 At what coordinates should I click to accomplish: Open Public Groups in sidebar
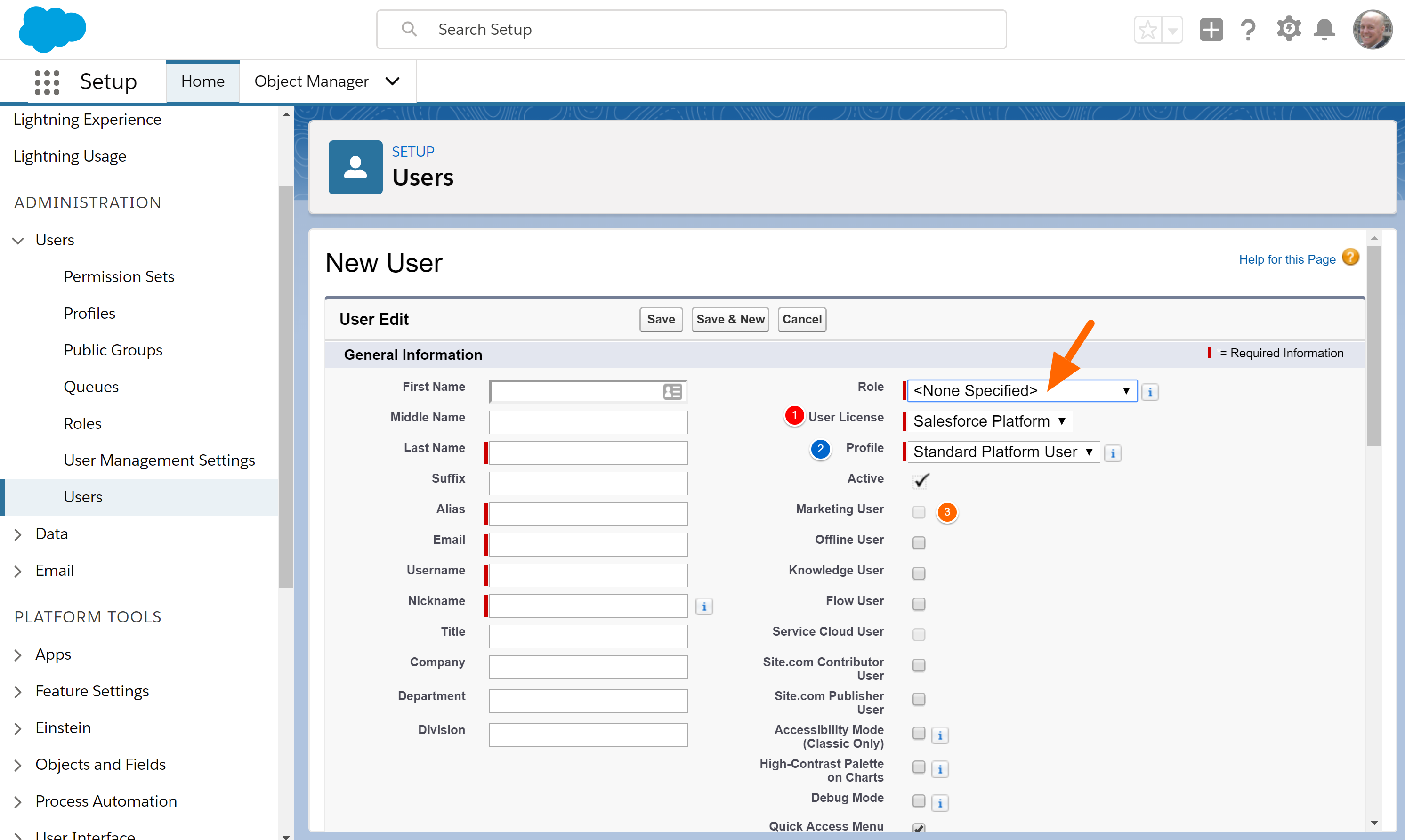[x=113, y=350]
